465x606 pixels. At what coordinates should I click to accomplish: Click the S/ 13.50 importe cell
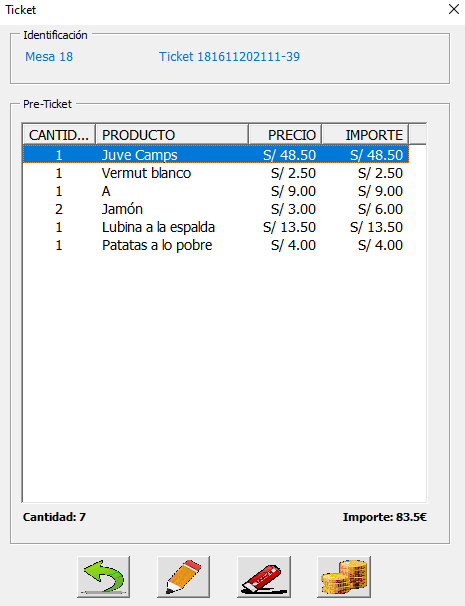point(376,227)
